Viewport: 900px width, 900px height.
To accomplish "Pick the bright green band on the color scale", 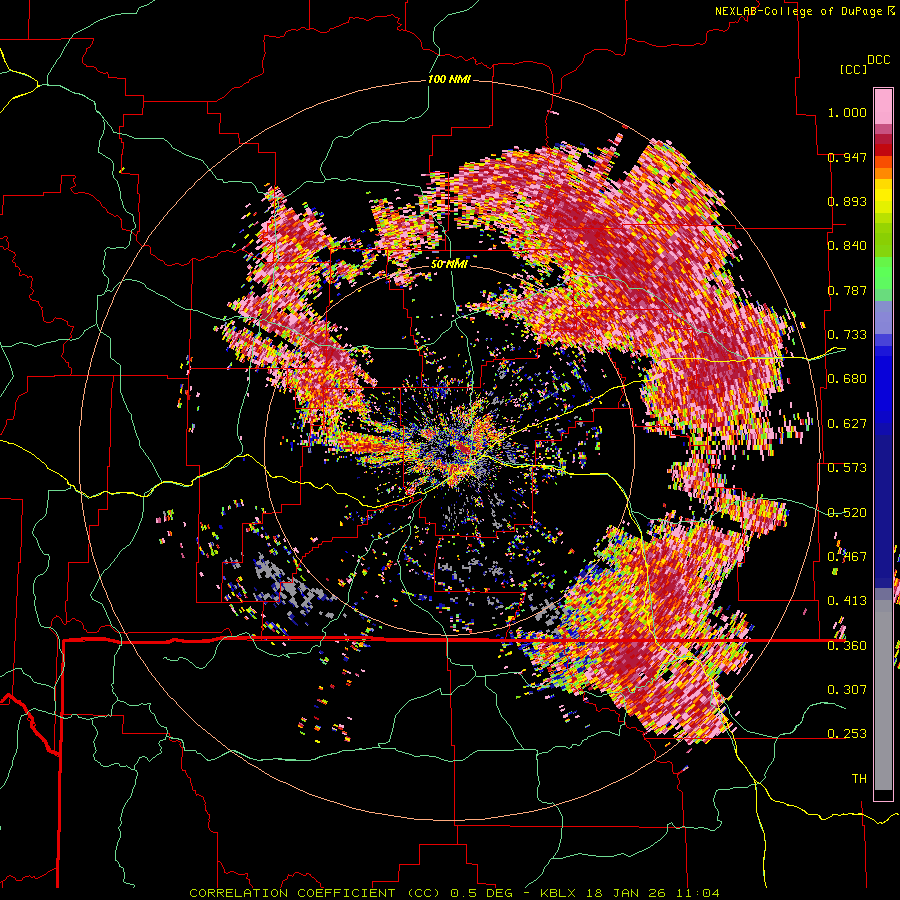I will [x=883, y=273].
